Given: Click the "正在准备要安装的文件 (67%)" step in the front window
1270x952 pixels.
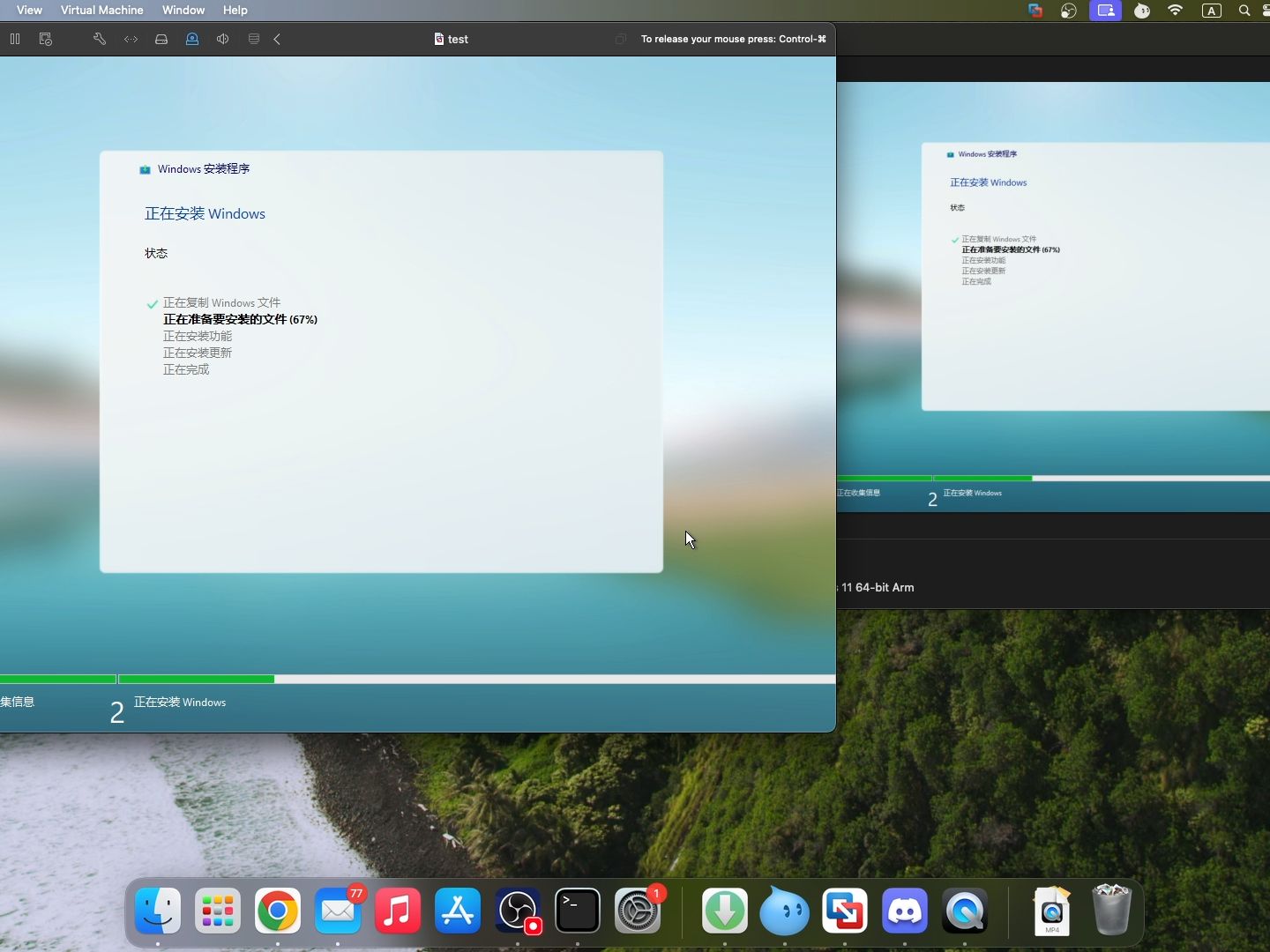Looking at the screenshot, I should [240, 319].
